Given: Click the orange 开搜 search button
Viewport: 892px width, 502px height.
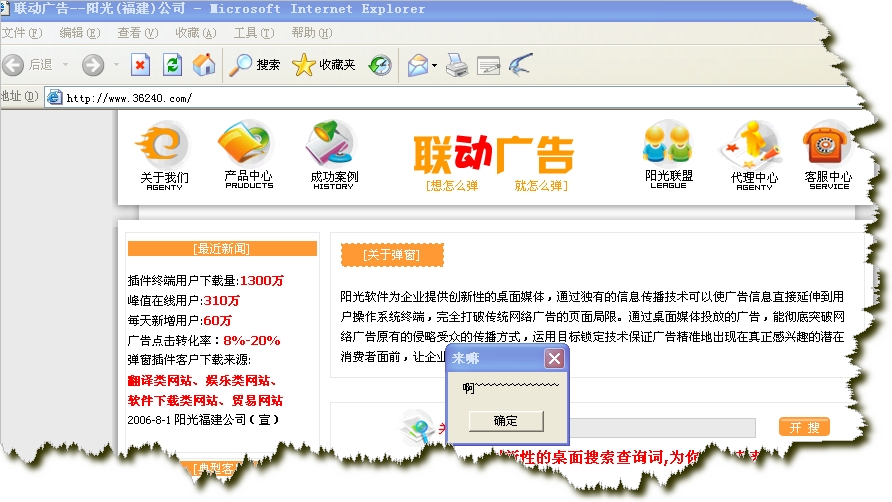Looking at the screenshot, I should click(804, 427).
